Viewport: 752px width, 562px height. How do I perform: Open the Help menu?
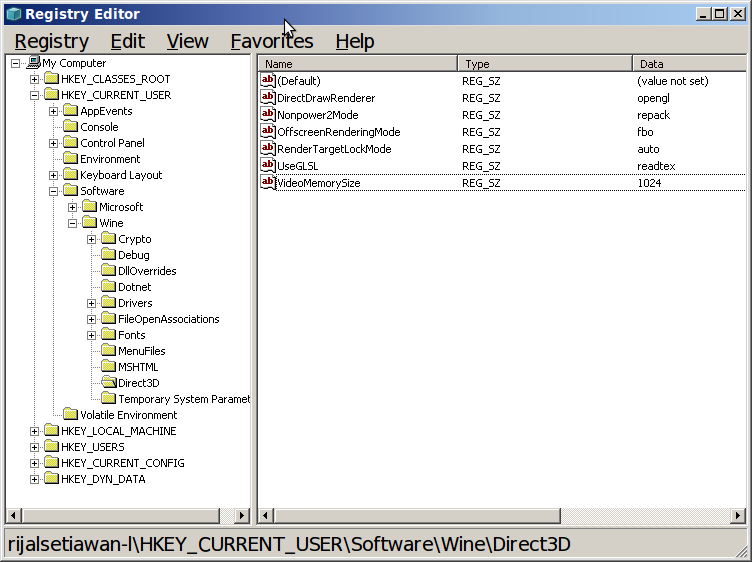pos(355,41)
